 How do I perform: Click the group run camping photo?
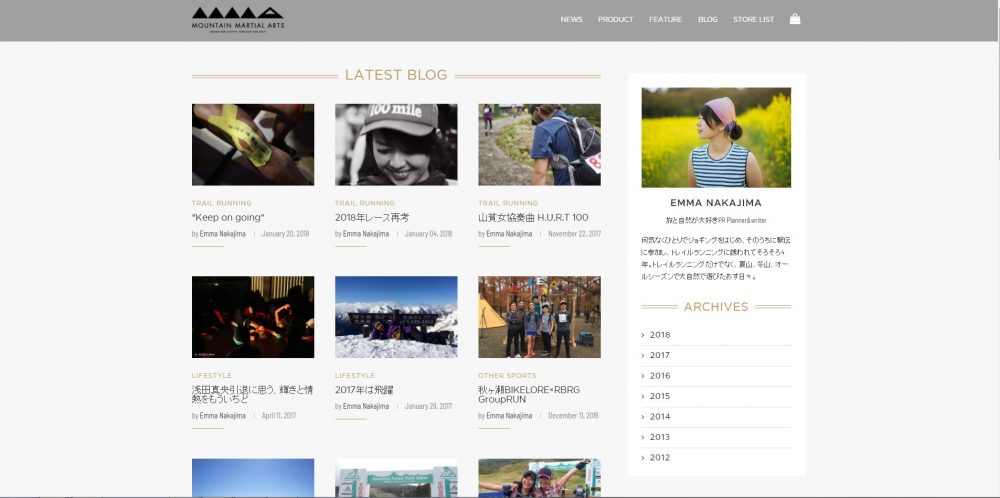[x=539, y=317]
